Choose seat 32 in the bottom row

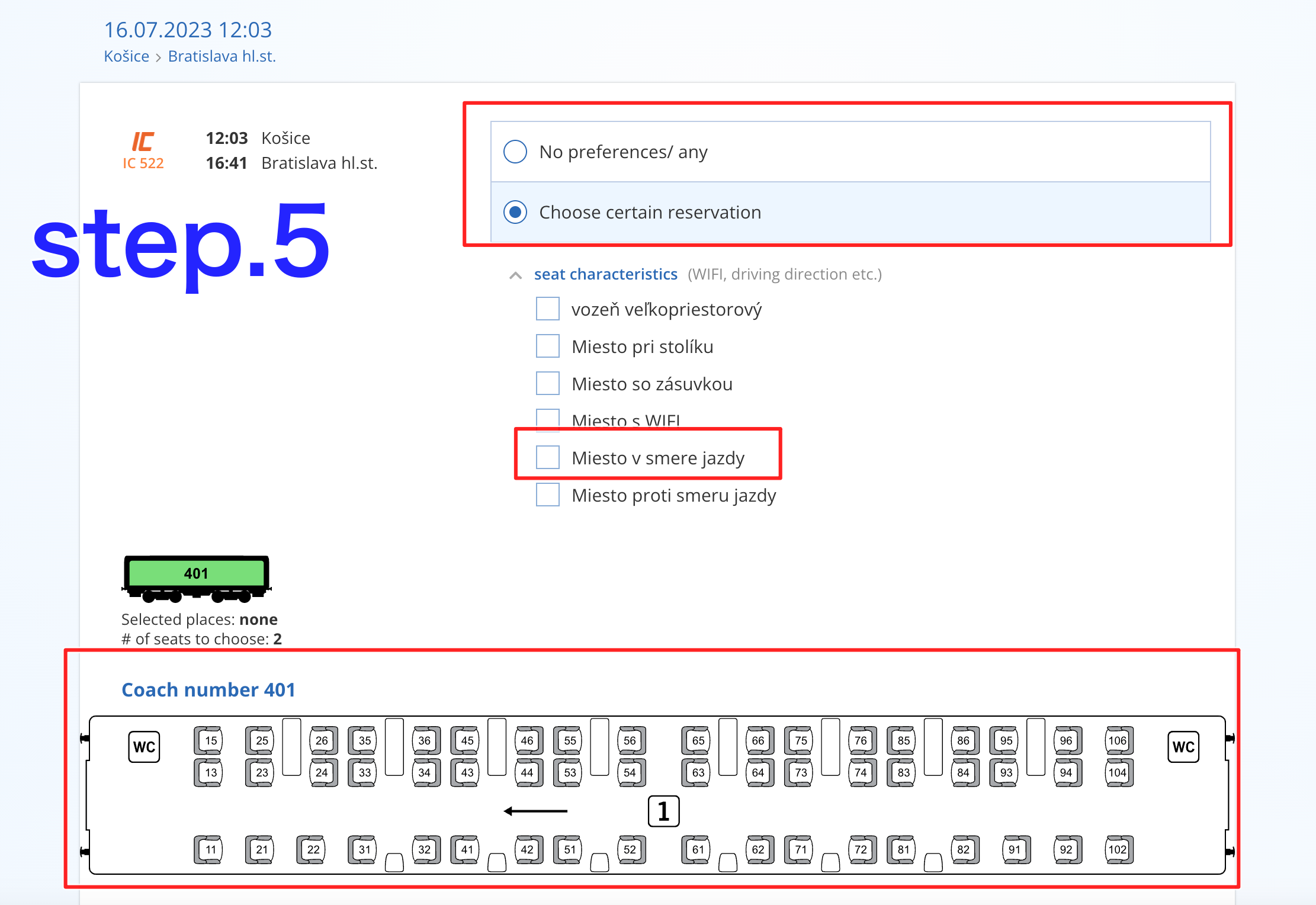coord(426,849)
